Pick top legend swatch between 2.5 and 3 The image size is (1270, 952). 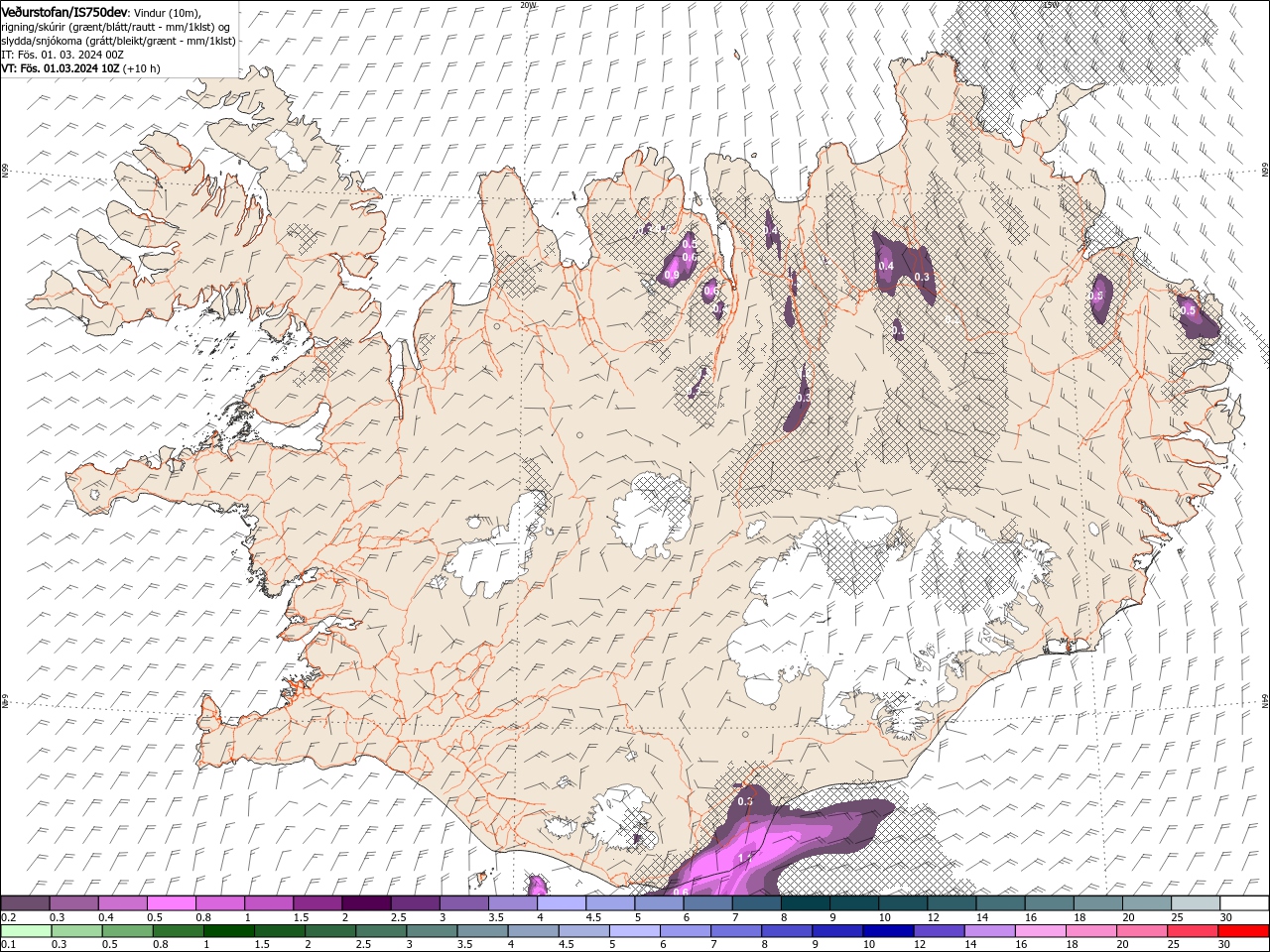415,903
